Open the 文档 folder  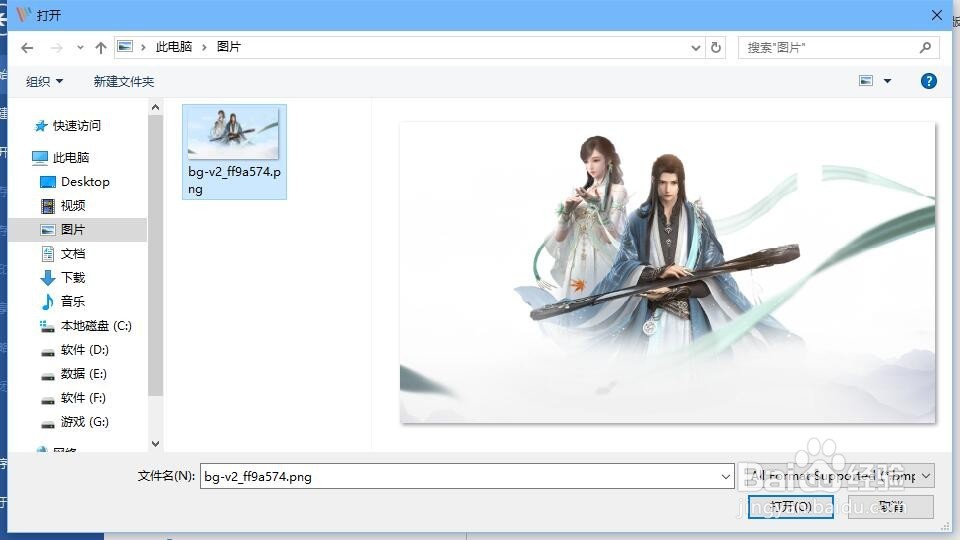tap(73, 253)
